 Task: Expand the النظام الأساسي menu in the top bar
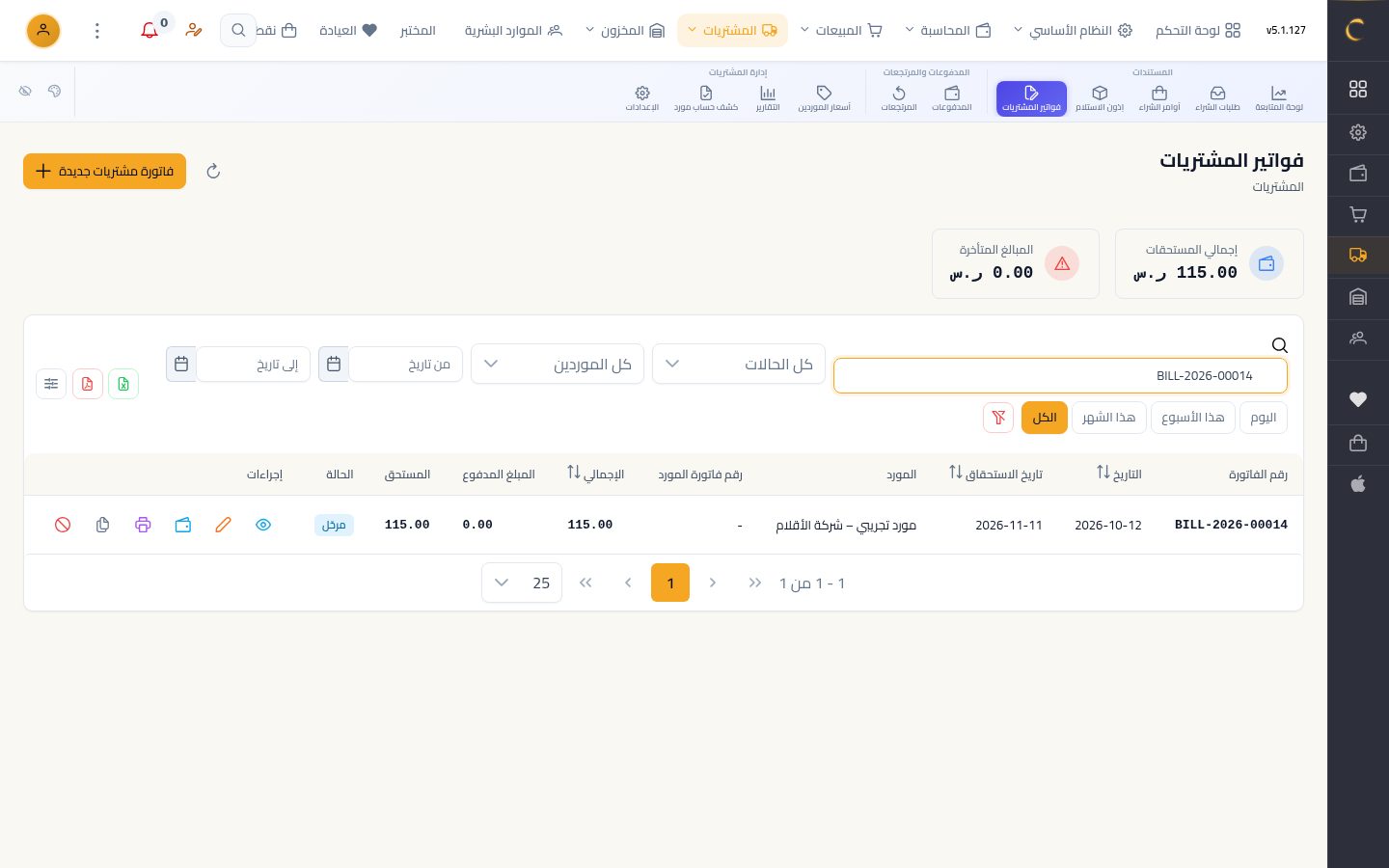[1073, 31]
